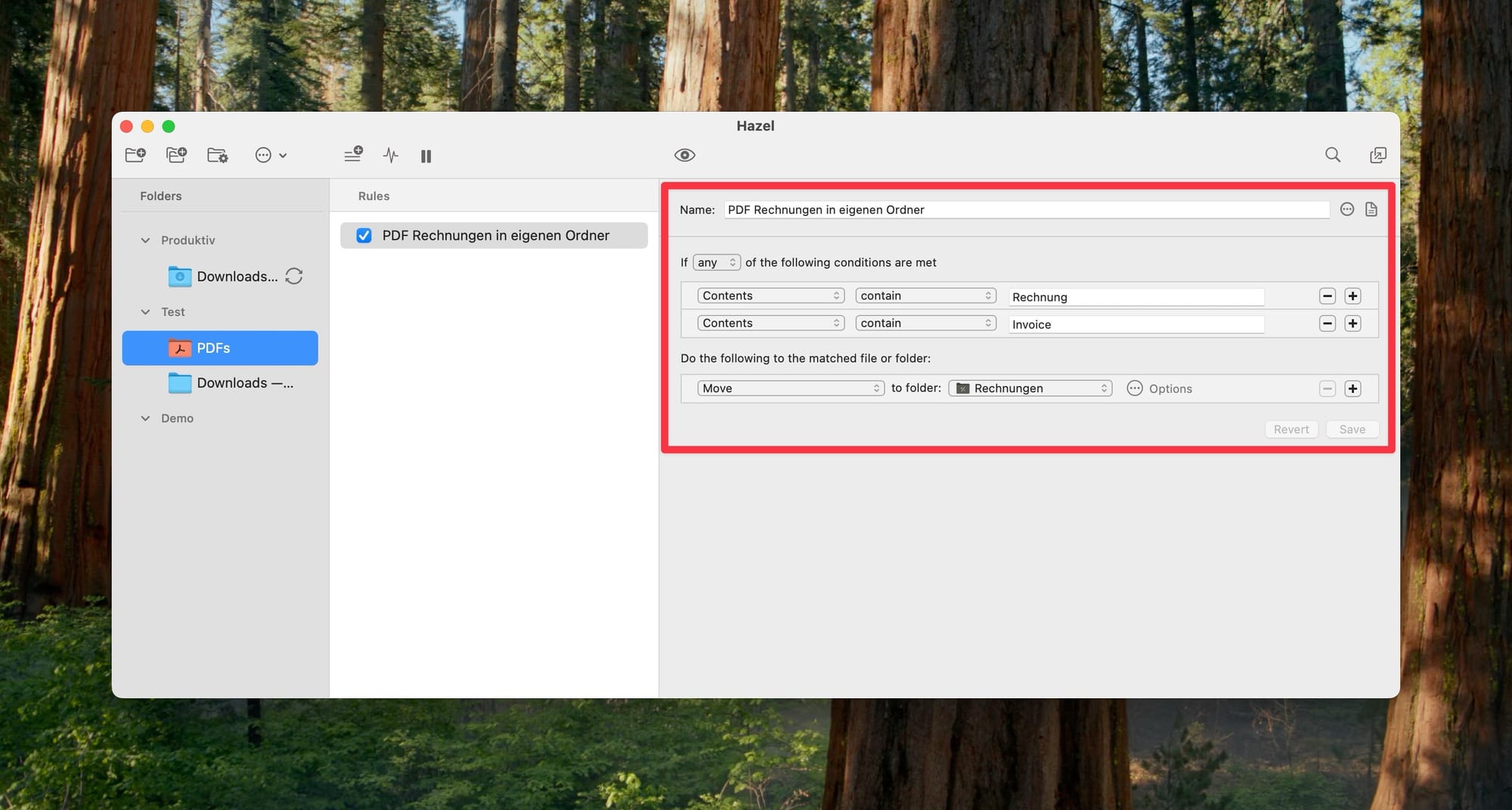Open the any/all conditions dropdown
The width and height of the screenshot is (1512, 810).
[717, 262]
